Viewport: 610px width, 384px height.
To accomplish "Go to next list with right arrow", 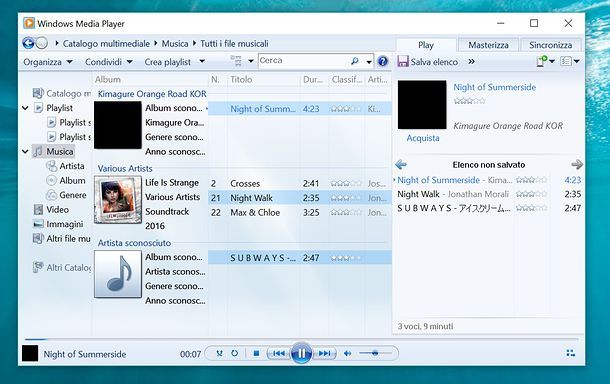I will click(x=577, y=165).
